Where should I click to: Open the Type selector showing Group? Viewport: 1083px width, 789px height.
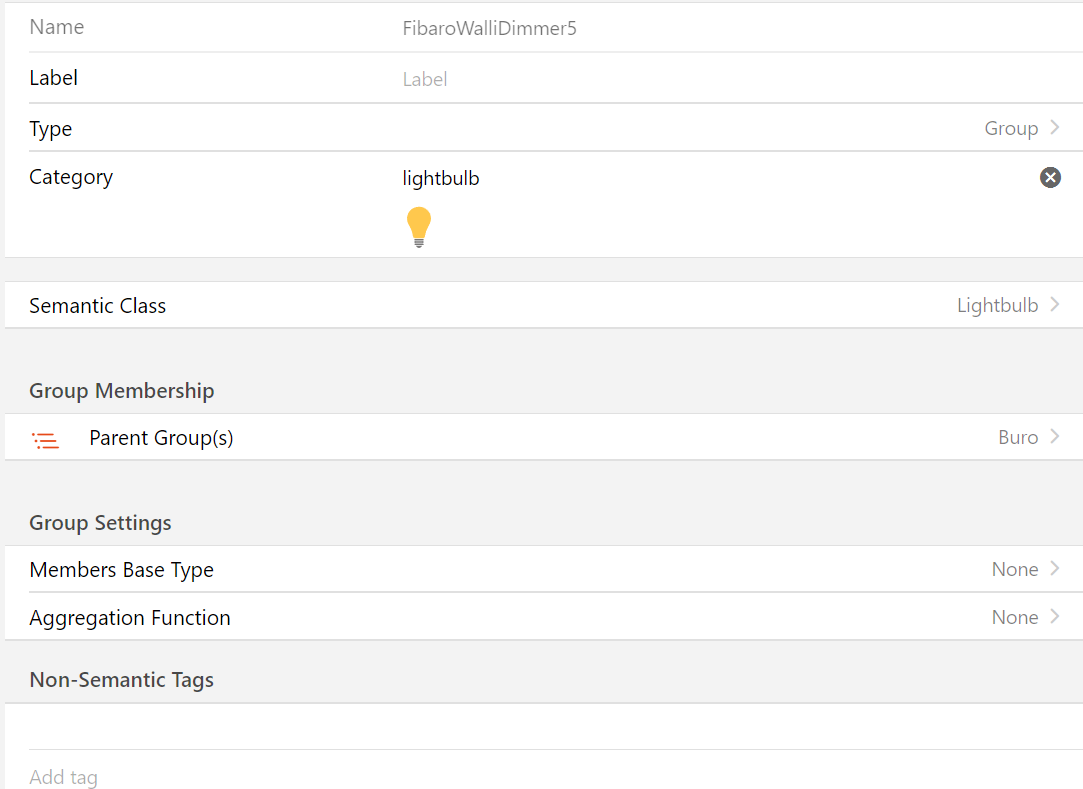point(1011,128)
